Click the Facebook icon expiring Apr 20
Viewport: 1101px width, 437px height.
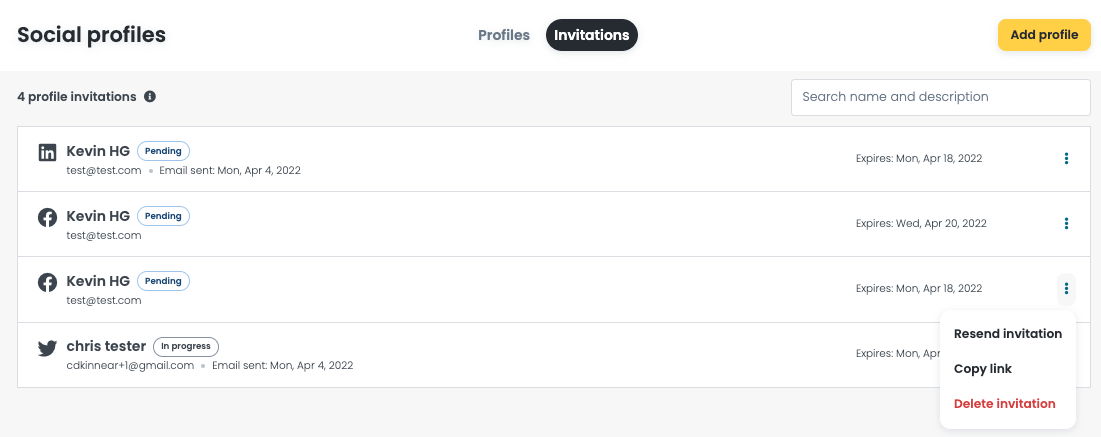47,218
